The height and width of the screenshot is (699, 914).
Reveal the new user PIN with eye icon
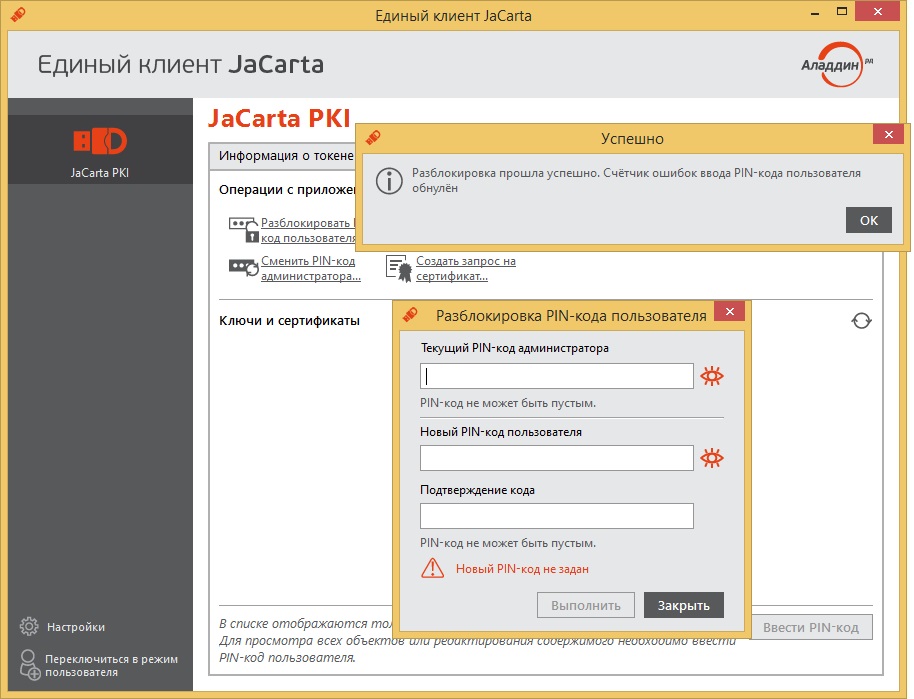click(712, 458)
